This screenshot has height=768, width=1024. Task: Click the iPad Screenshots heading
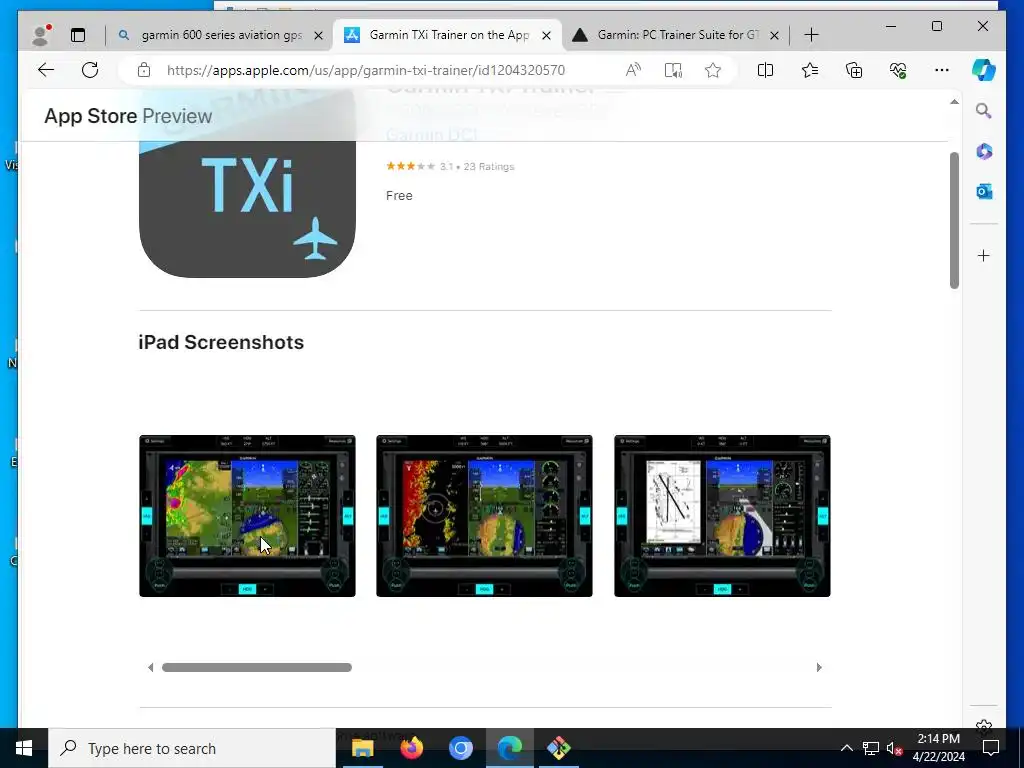pos(221,342)
